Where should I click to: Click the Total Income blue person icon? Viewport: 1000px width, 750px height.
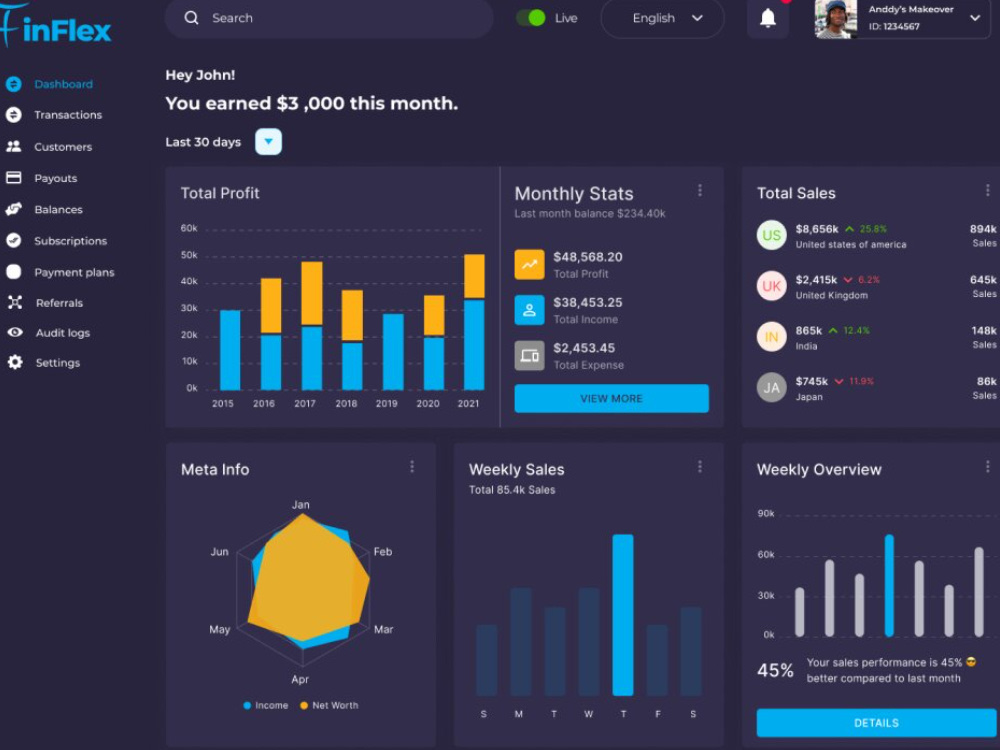(x=529, y=310)
